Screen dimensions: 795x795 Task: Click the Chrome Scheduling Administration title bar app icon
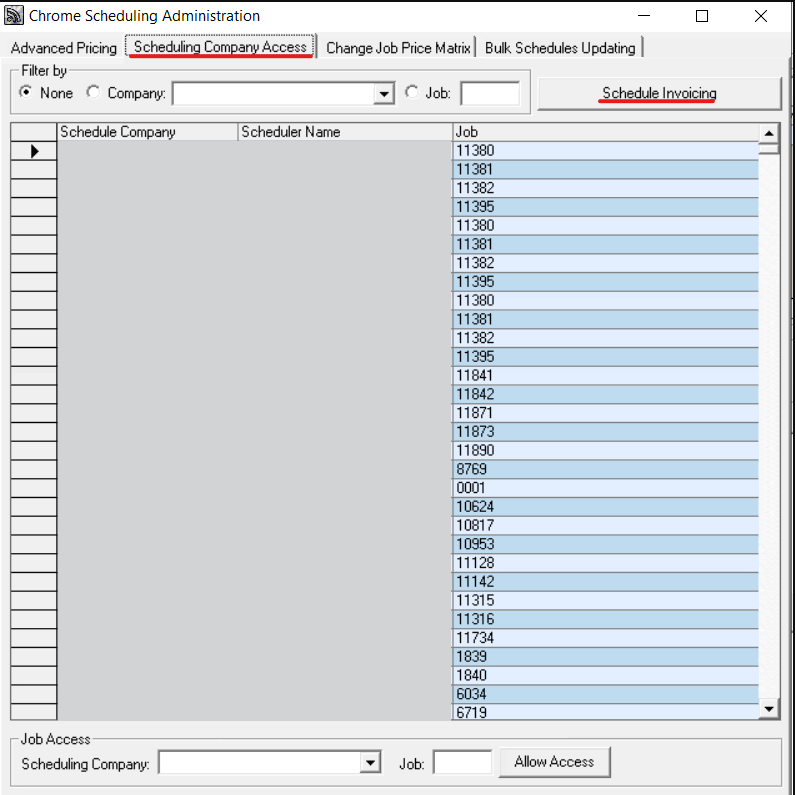14,16
